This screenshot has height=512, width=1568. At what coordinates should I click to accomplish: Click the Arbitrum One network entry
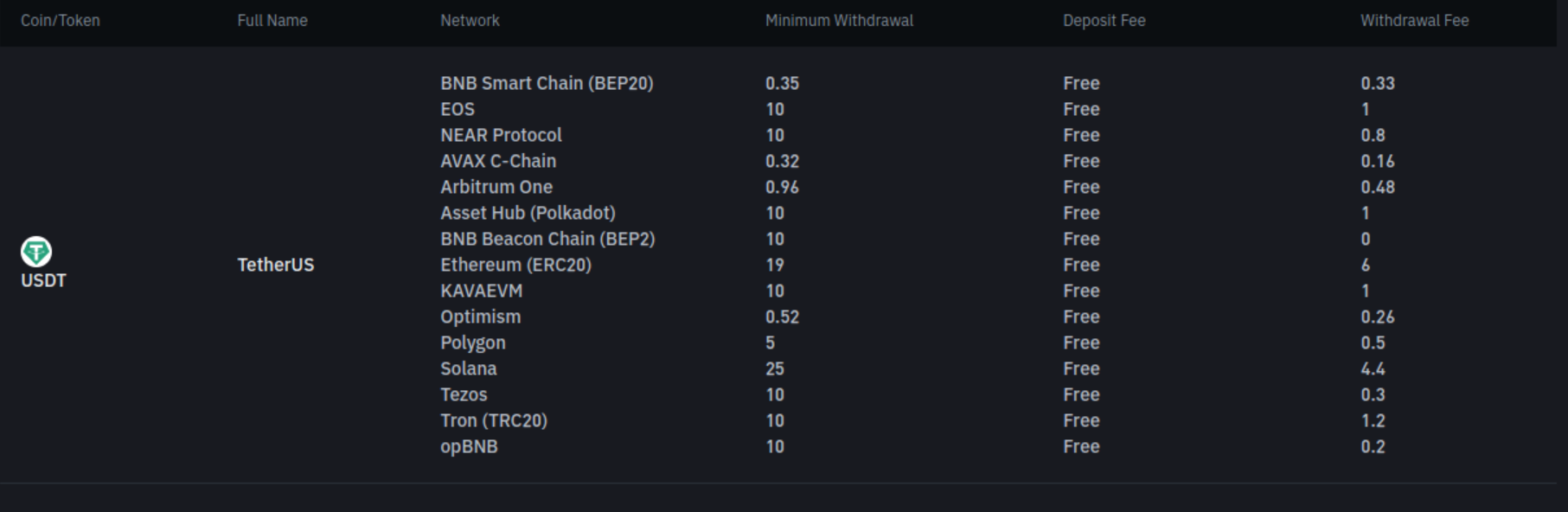[x=496, y=187]
